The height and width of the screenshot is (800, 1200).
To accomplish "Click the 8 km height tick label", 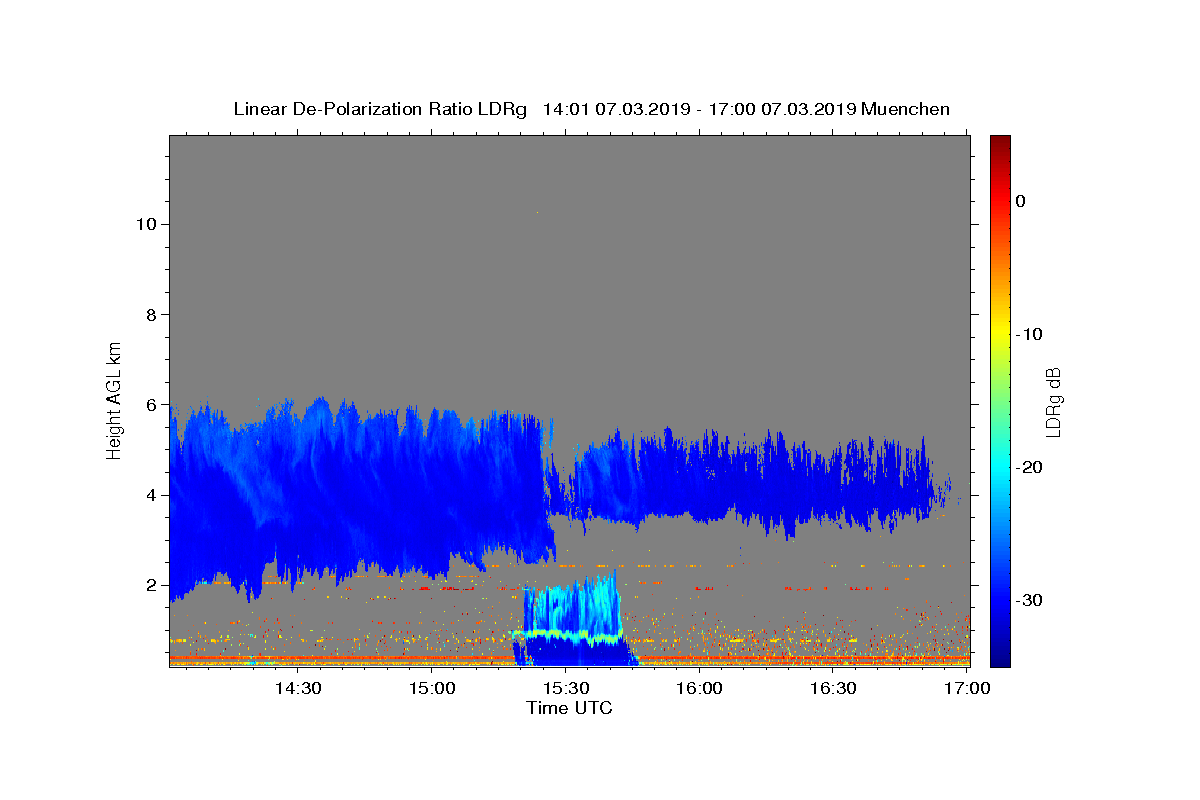I will click(150, 314).
